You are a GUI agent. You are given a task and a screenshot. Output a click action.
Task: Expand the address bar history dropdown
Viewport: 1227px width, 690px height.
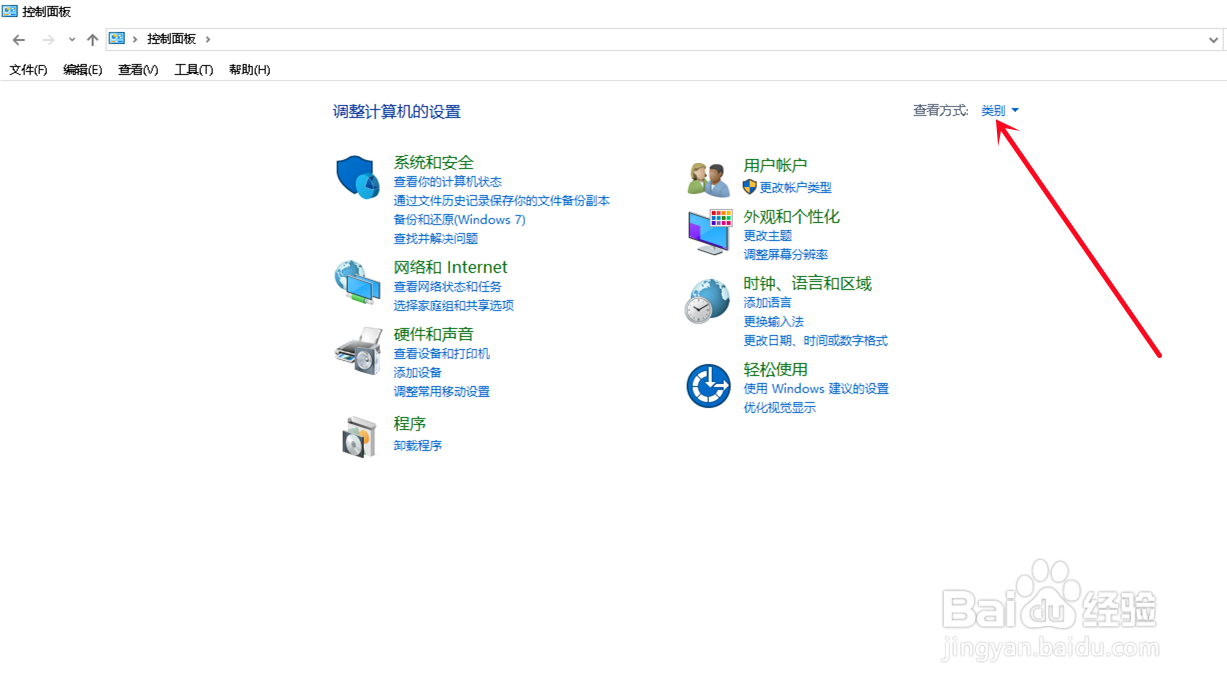(1214, 40)
